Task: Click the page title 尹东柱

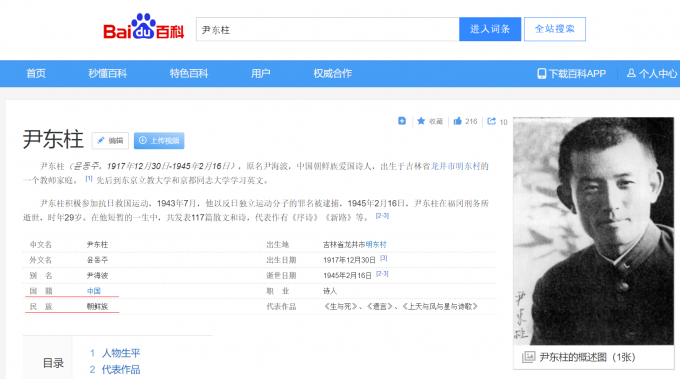Action: [53, 139]
